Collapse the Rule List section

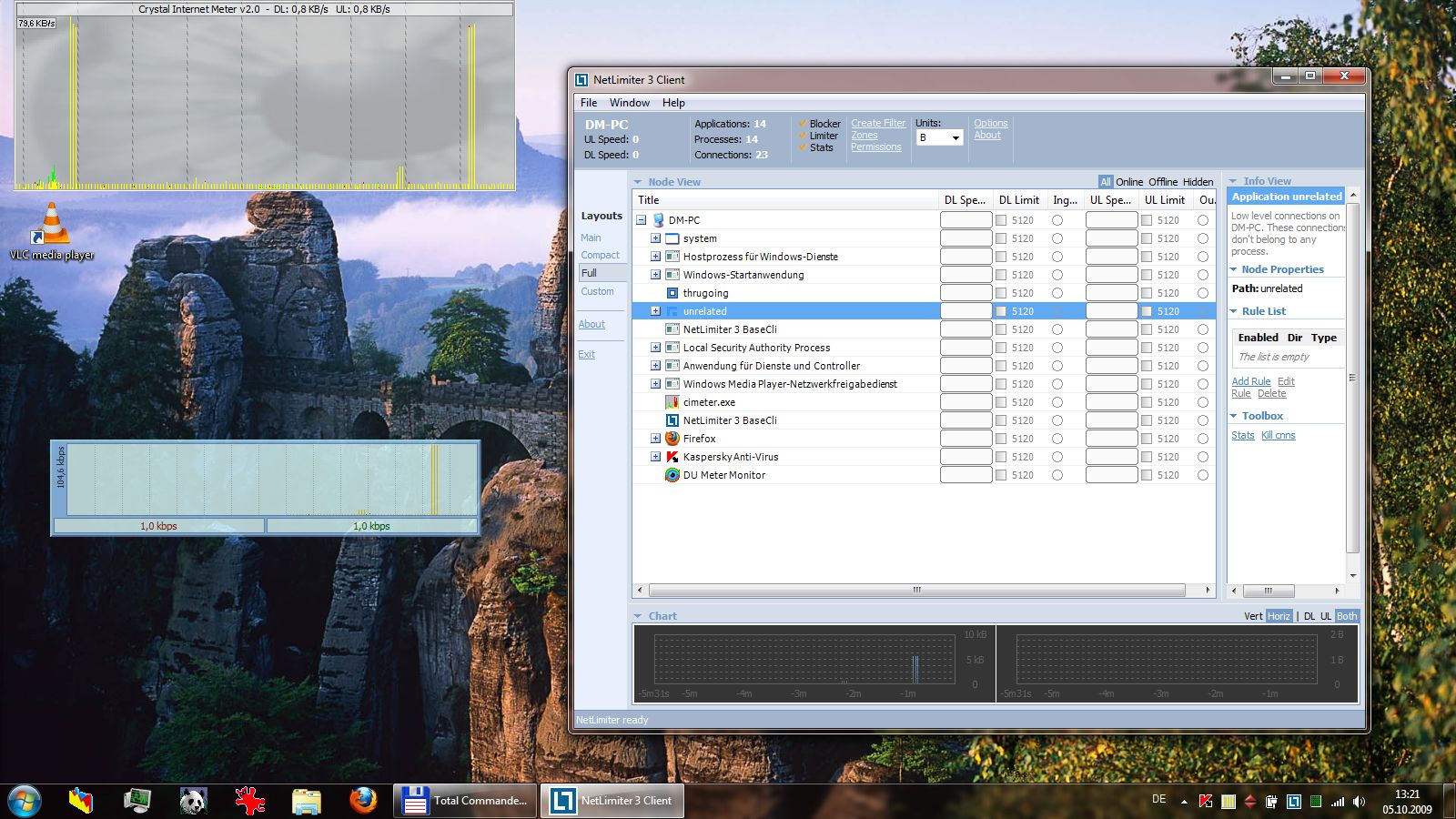[x=1234, y=311]
